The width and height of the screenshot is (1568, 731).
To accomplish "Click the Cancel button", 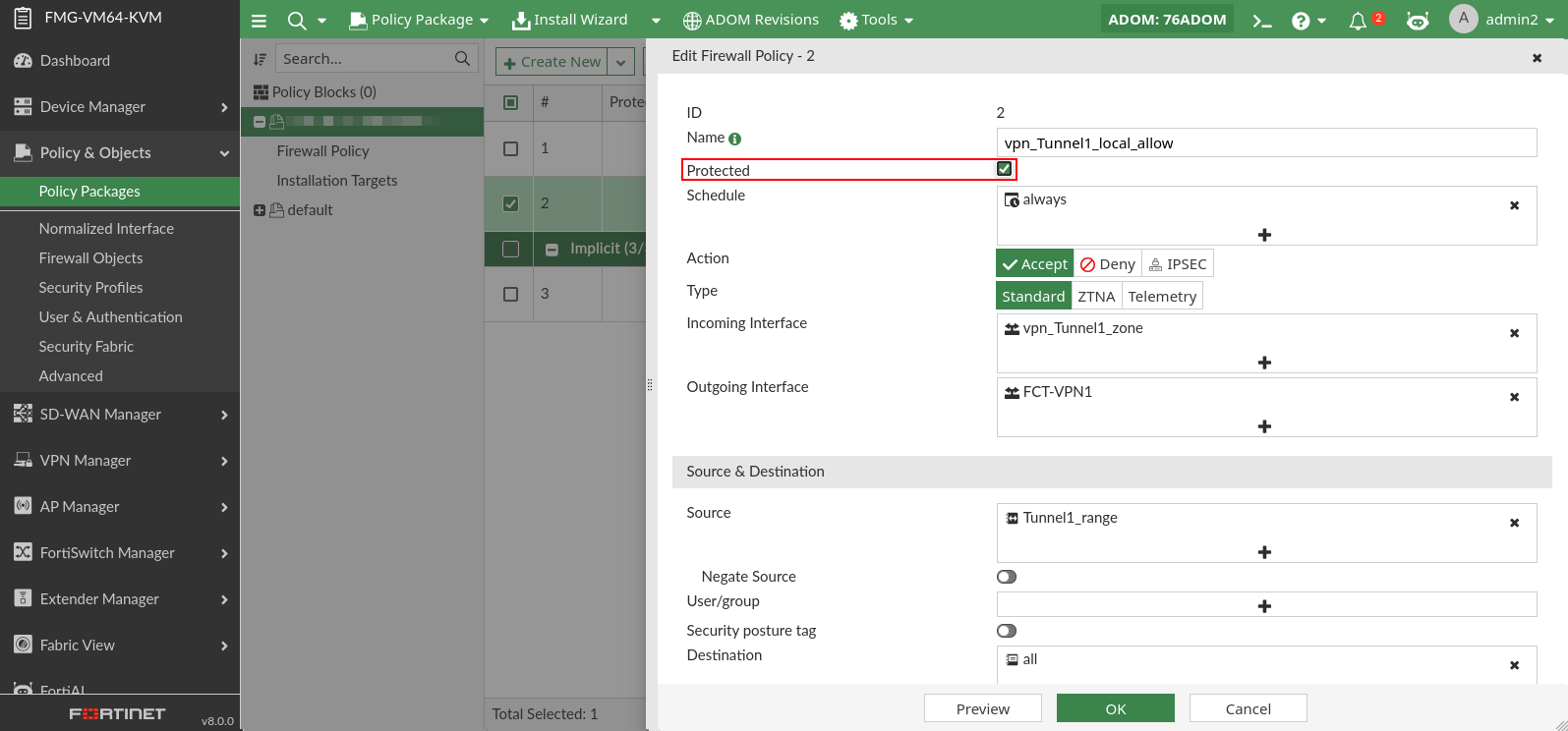I will pyautogui.click(x=1249, y=708).
